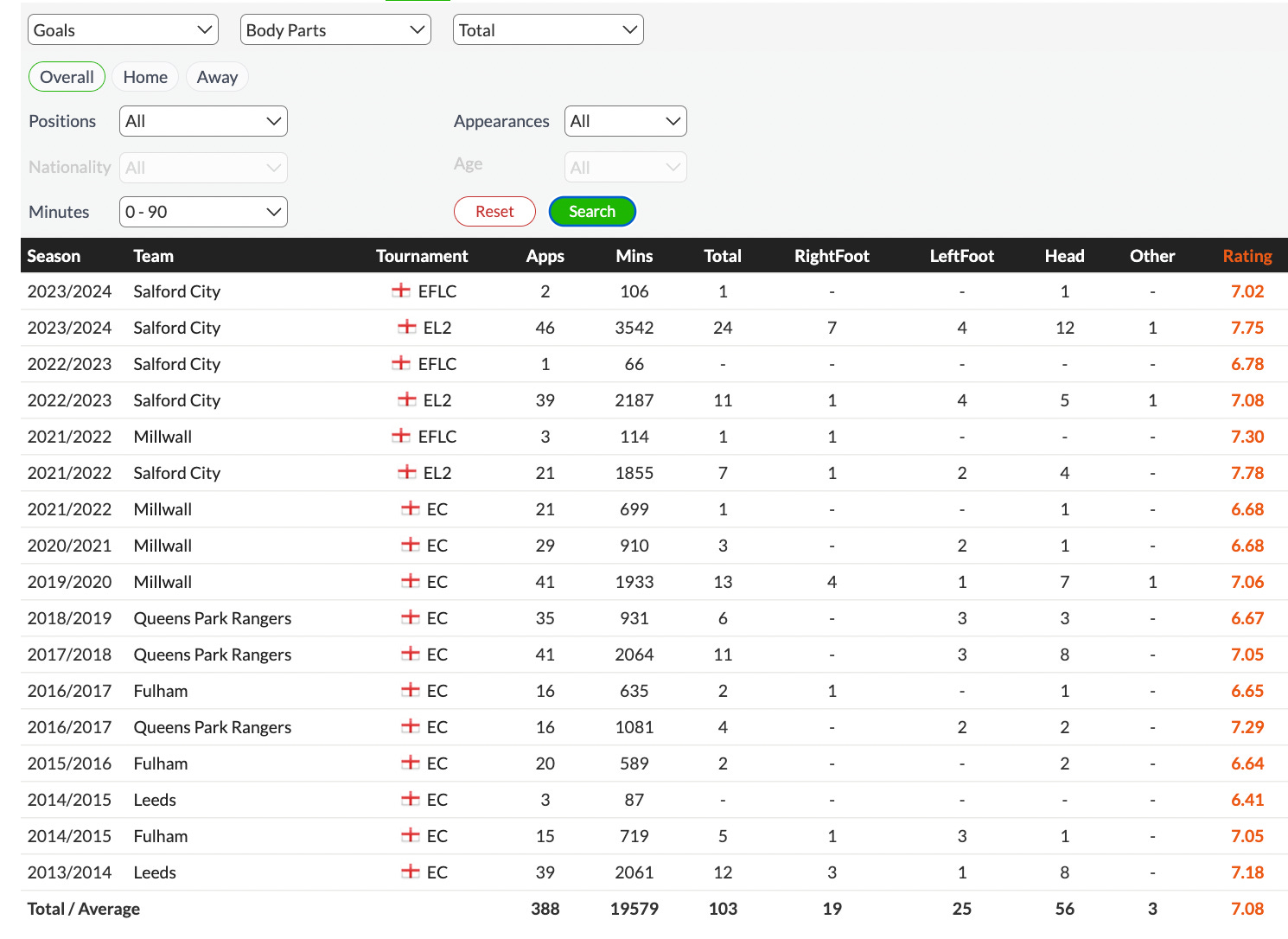Click England flag in 2017/2018 QPR row

click(x=411, y=654)
